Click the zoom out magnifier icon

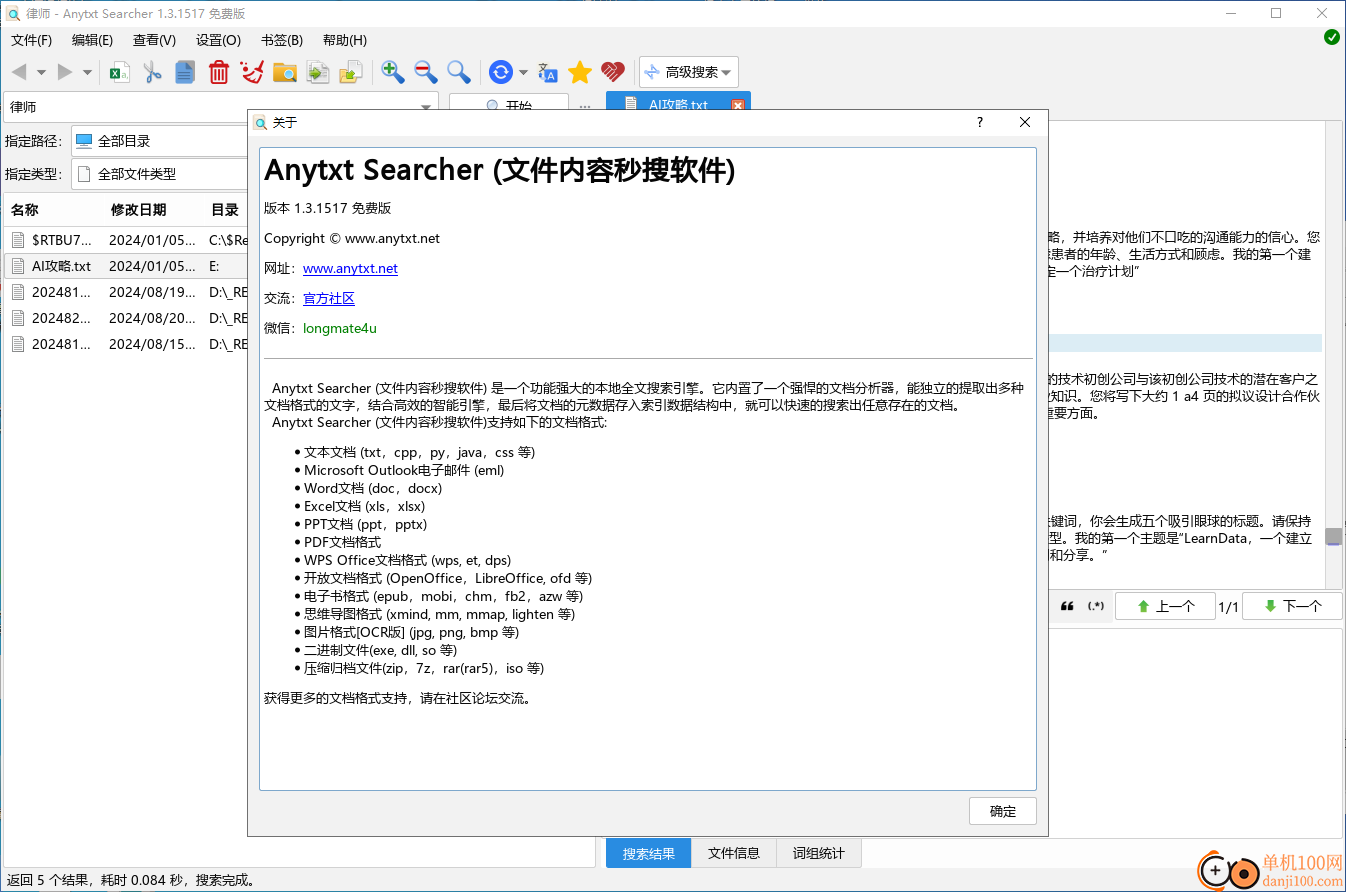tap(426, 72)
